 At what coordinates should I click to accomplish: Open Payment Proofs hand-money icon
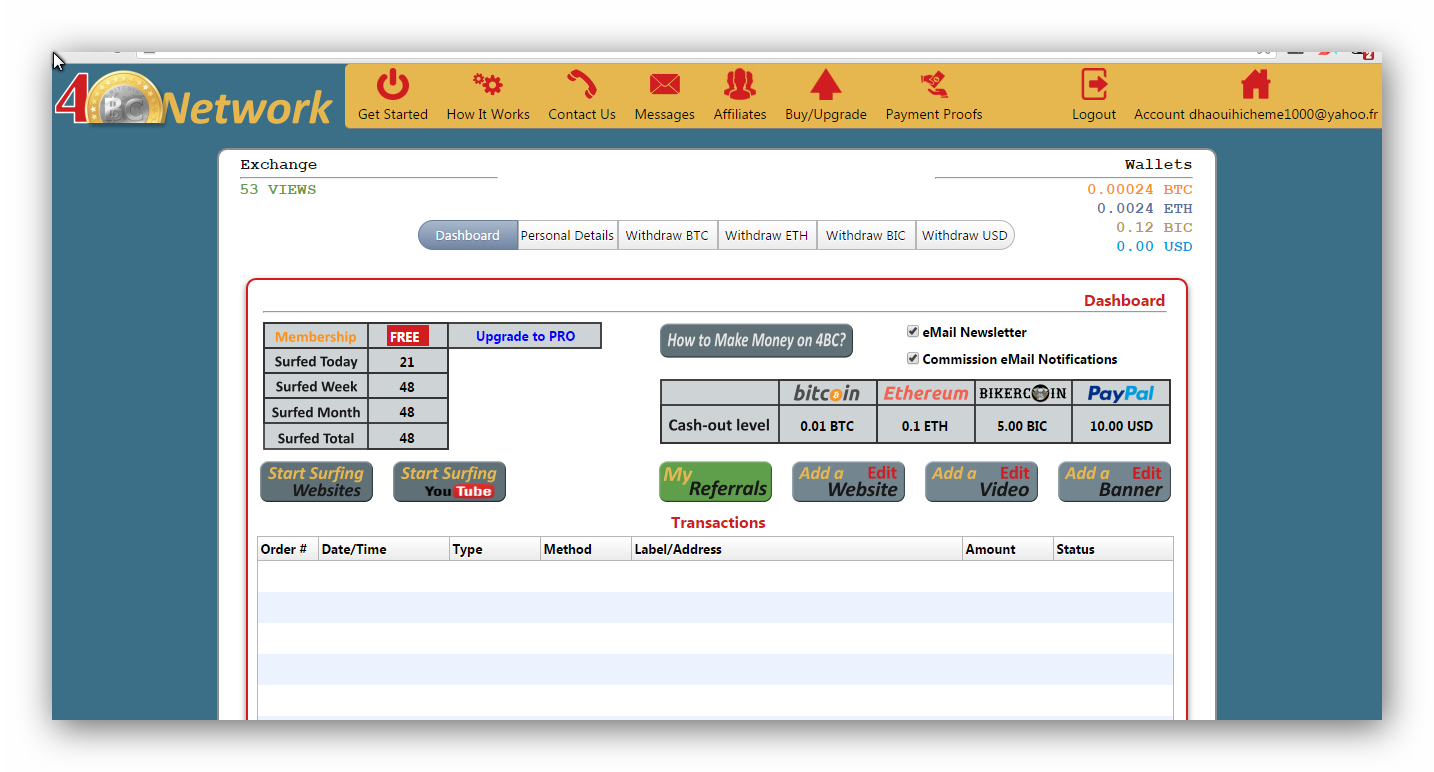click(x=934, y=84)
